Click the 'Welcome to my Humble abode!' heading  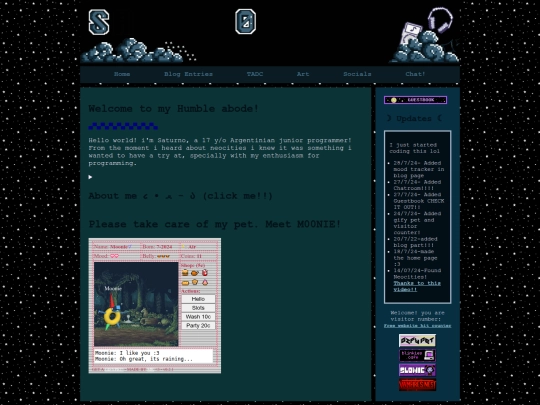point(174,109)
